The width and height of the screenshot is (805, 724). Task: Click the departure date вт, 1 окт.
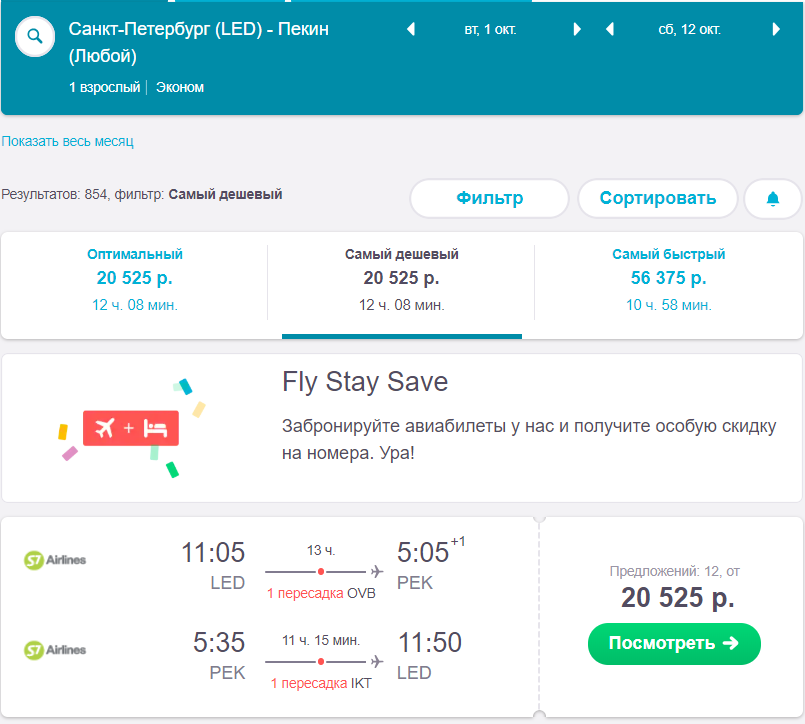click(490, 30)
